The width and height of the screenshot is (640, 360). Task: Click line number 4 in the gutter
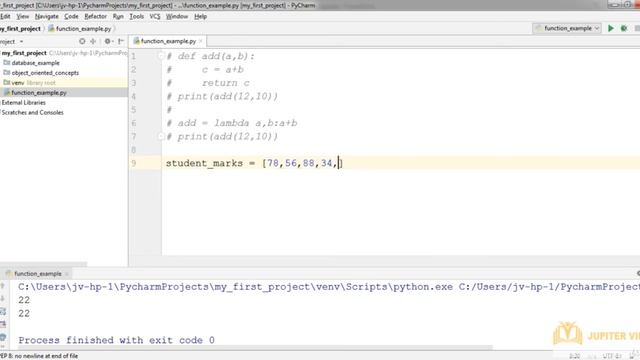coord(133,96)
